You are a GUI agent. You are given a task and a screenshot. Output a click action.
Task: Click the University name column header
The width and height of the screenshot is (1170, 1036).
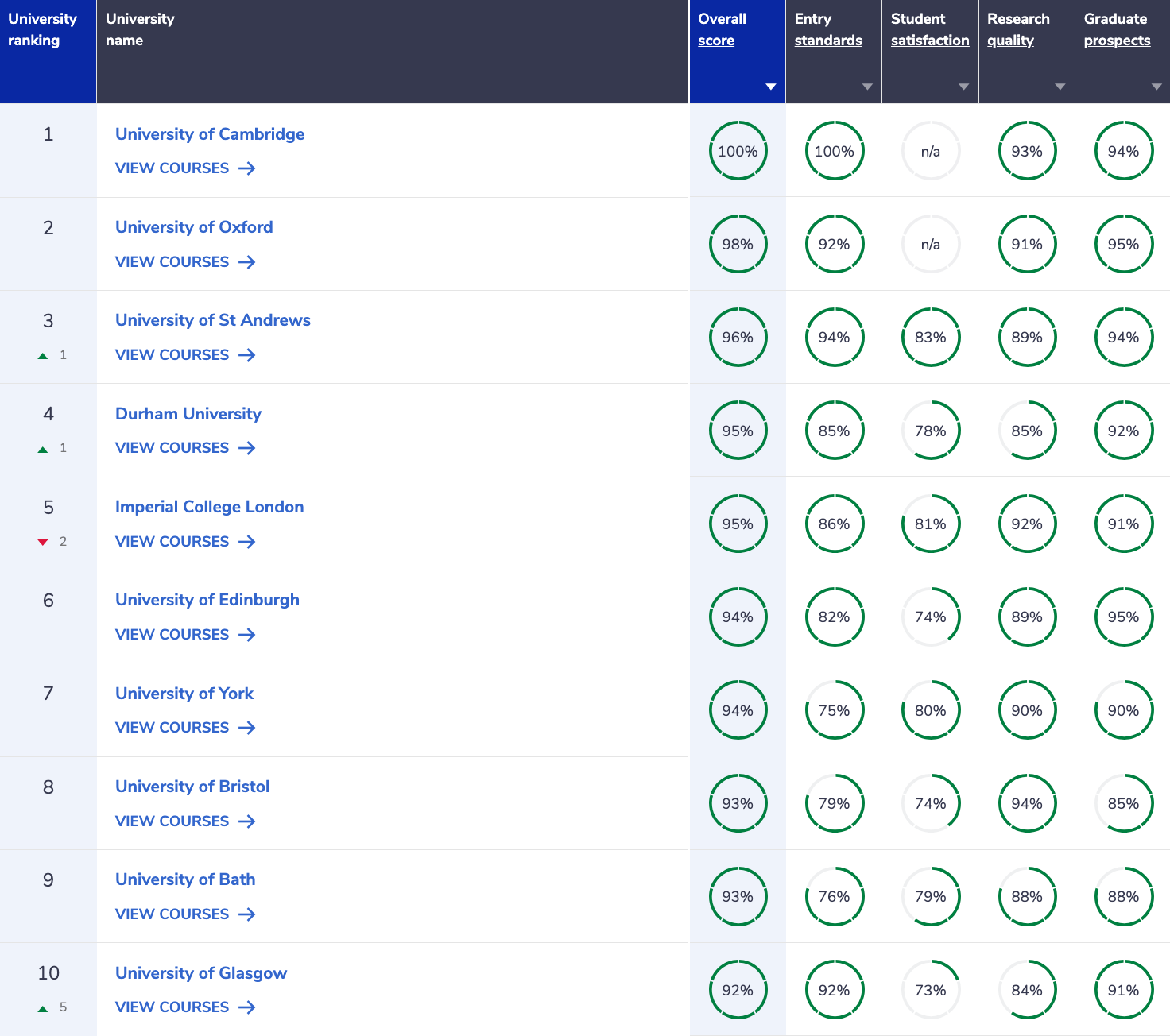(x=393, y=52)
